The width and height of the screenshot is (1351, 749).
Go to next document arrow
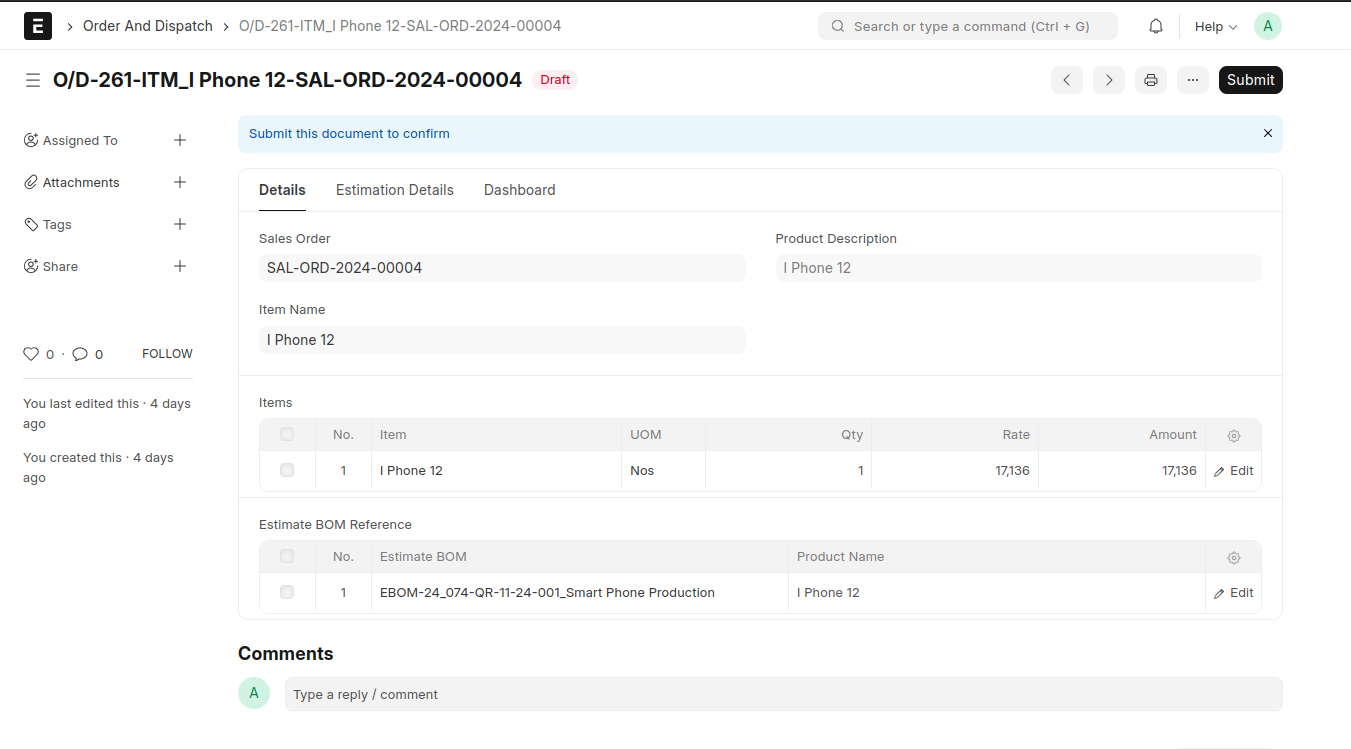tap(1109, 80)
